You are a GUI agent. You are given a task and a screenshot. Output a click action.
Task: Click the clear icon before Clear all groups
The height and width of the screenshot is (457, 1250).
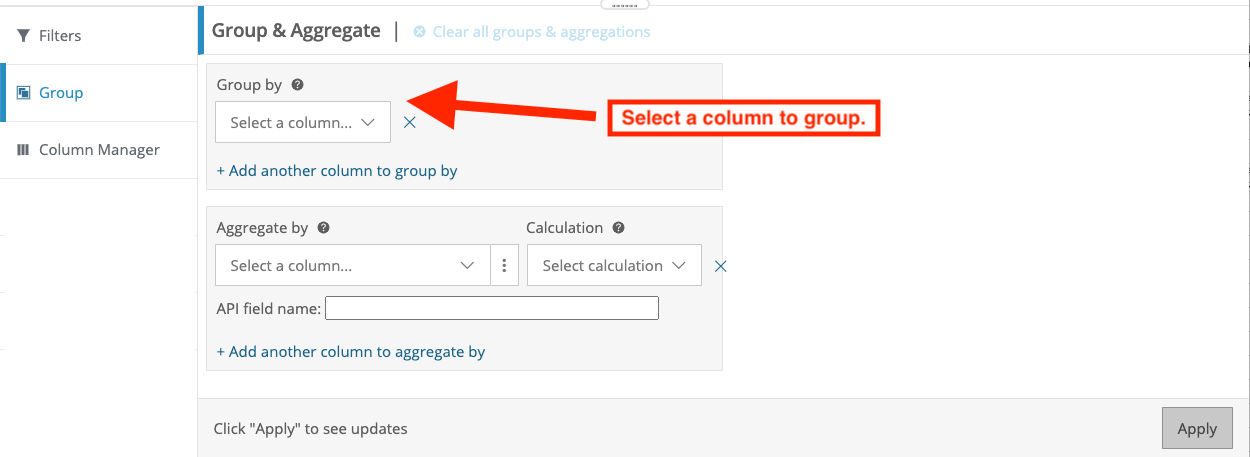pos(419,32)
